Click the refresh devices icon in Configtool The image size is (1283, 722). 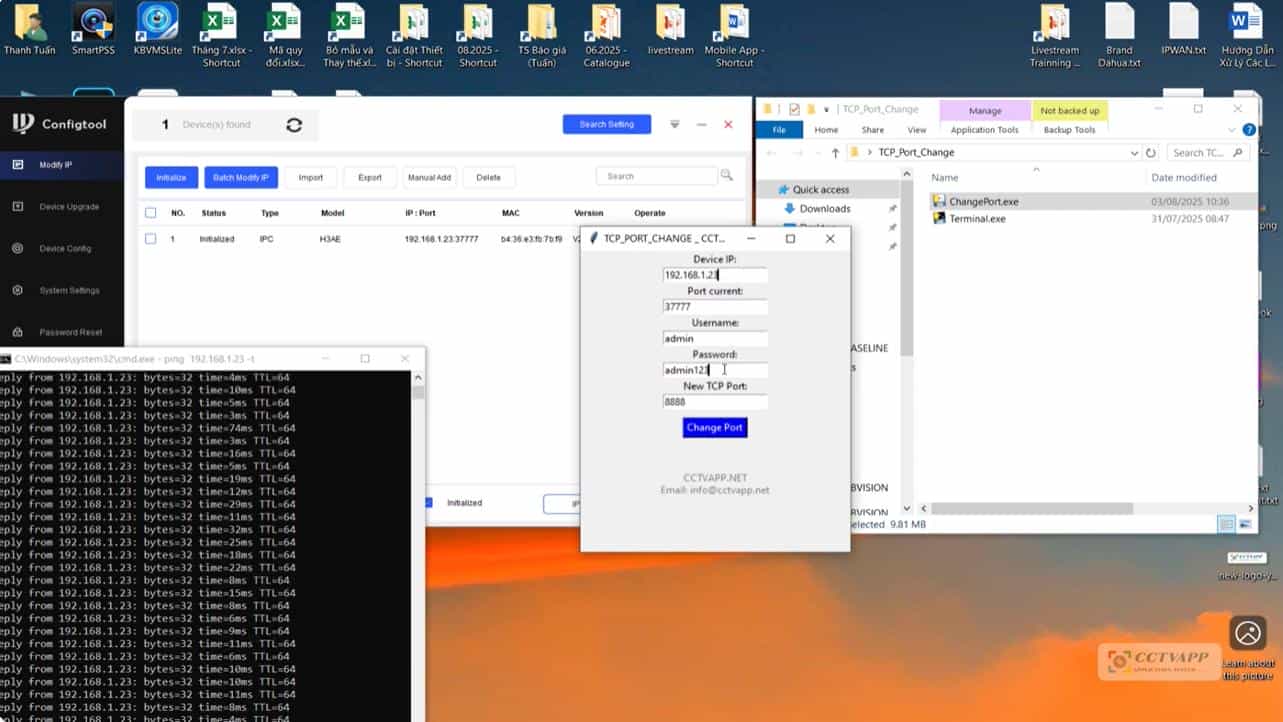pos(294,125)
